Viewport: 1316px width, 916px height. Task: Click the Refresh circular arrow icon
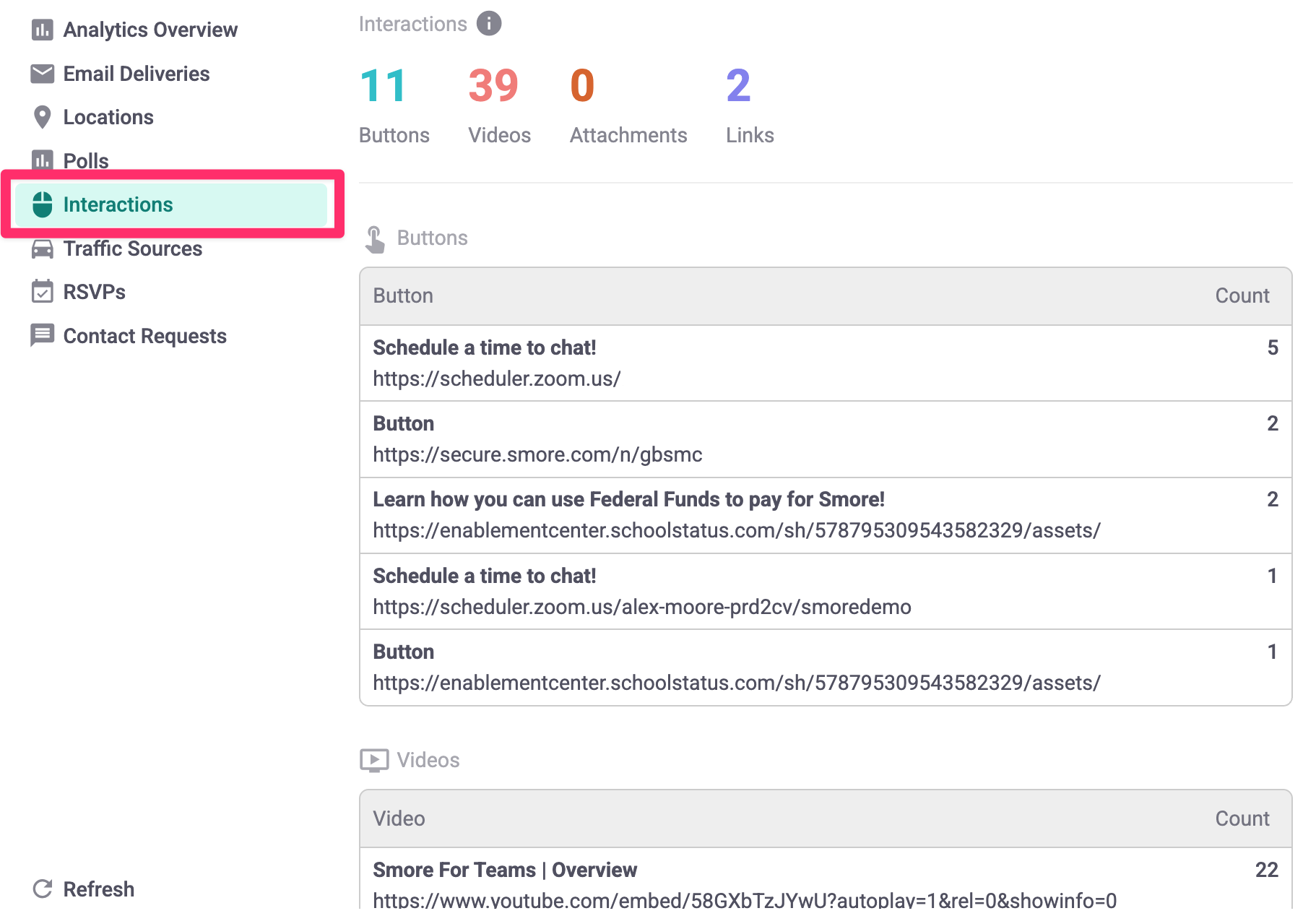(x=43, y=889)
